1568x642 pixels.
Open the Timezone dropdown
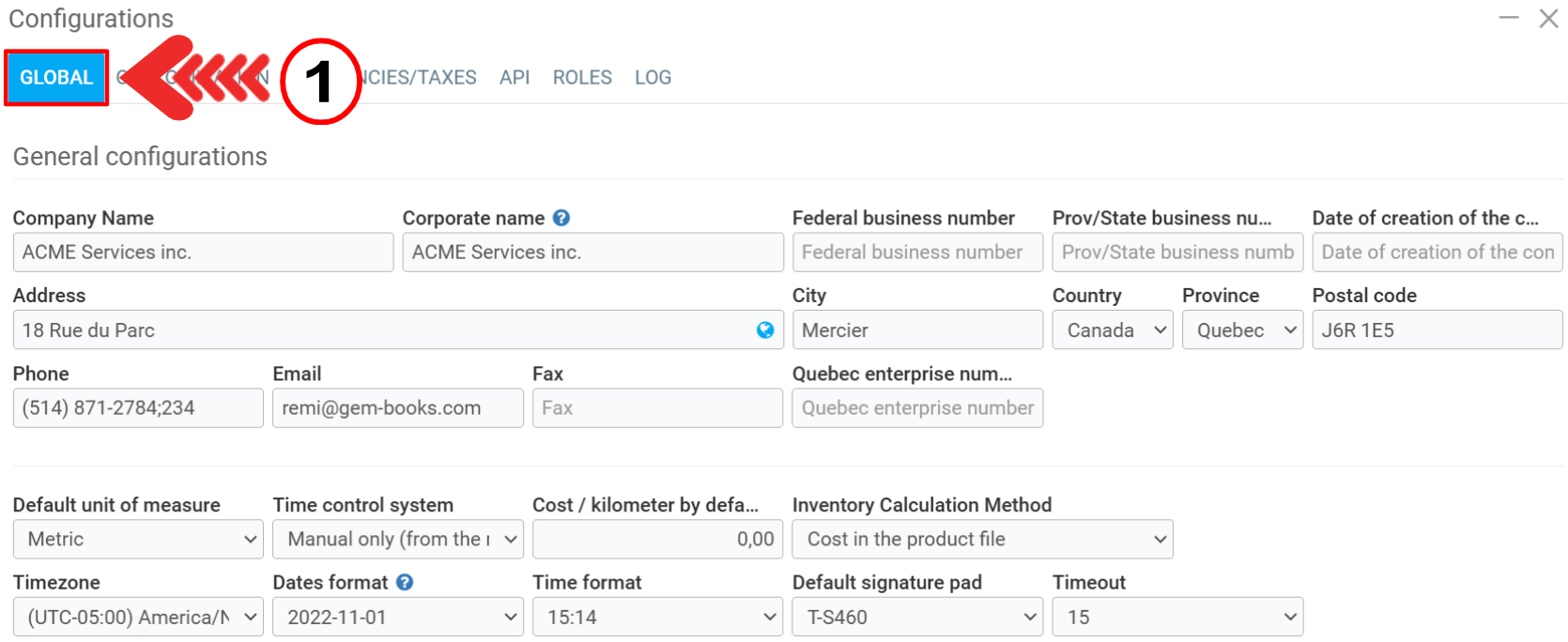pyautogui.click(x=138, y=617)
